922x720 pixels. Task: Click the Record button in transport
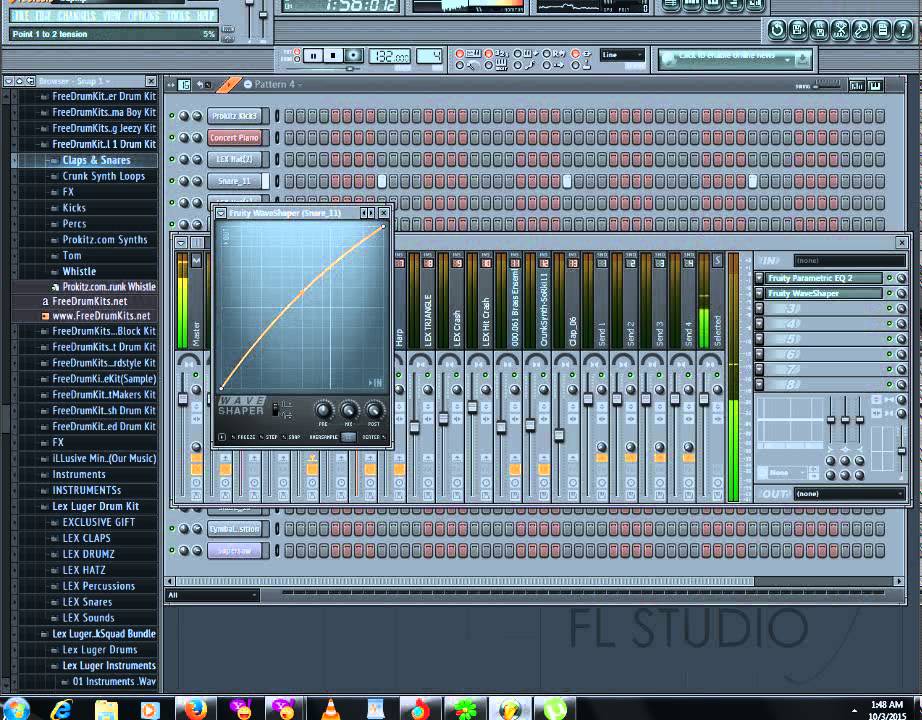pos(353,56)
